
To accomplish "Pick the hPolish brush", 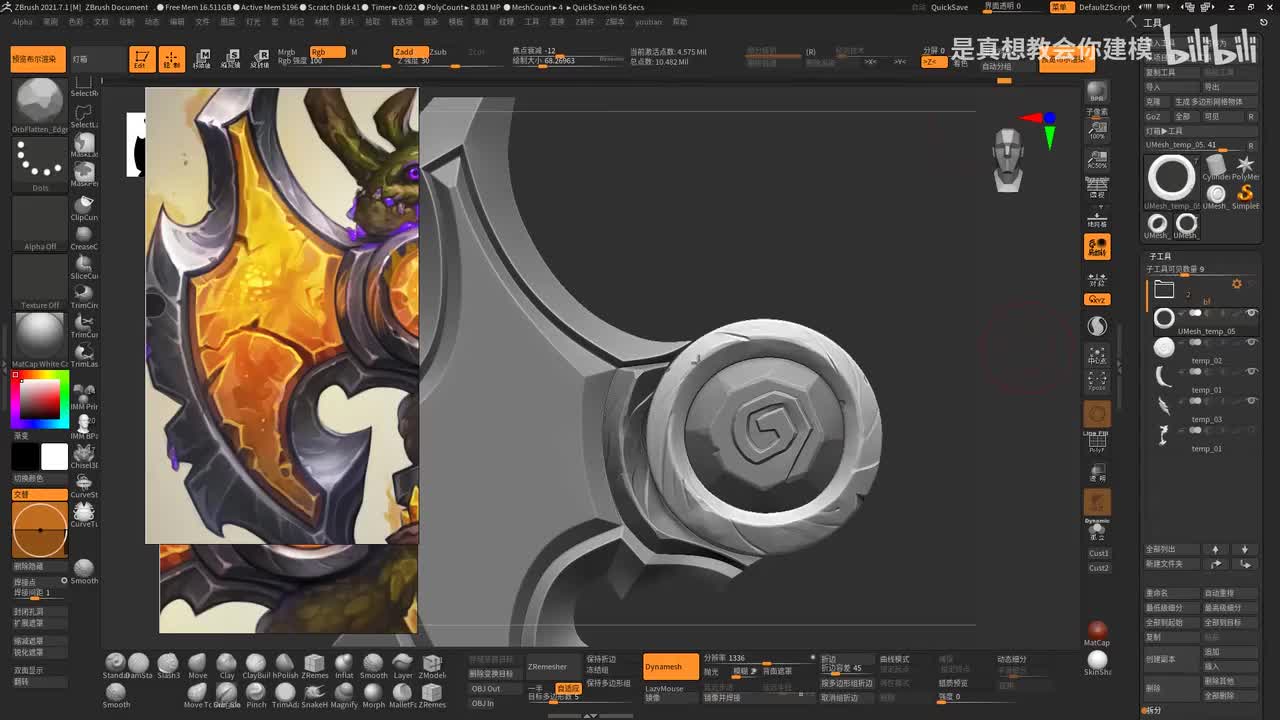I will [x=285, y=664].
